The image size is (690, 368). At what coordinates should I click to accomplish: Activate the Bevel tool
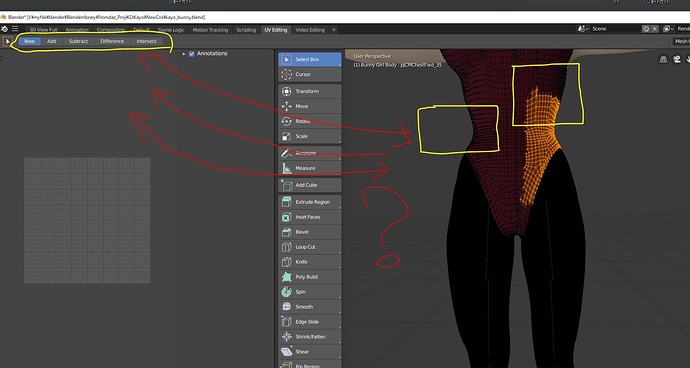tap(309, 232)
